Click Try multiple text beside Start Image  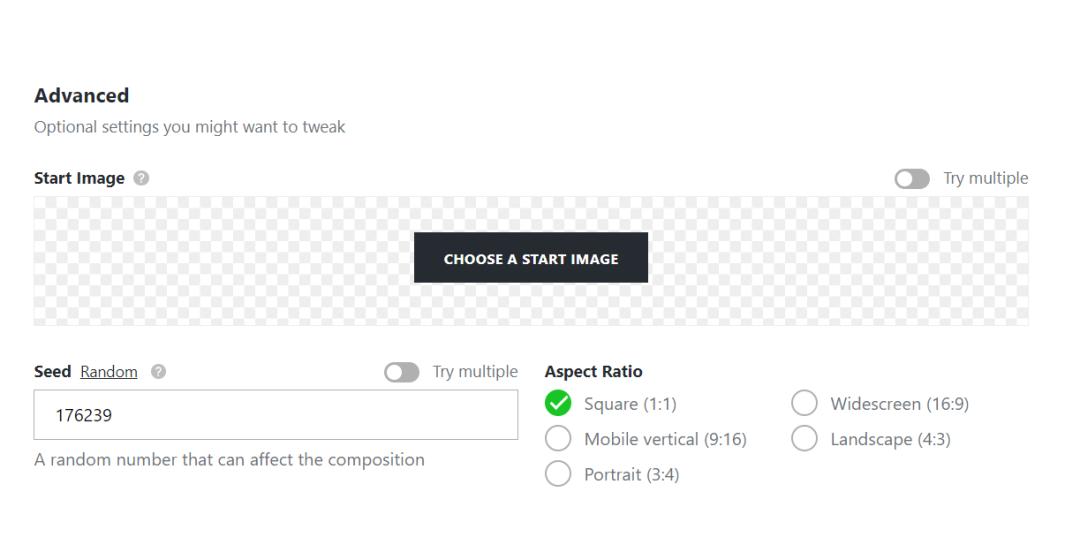tap(985, 179)
